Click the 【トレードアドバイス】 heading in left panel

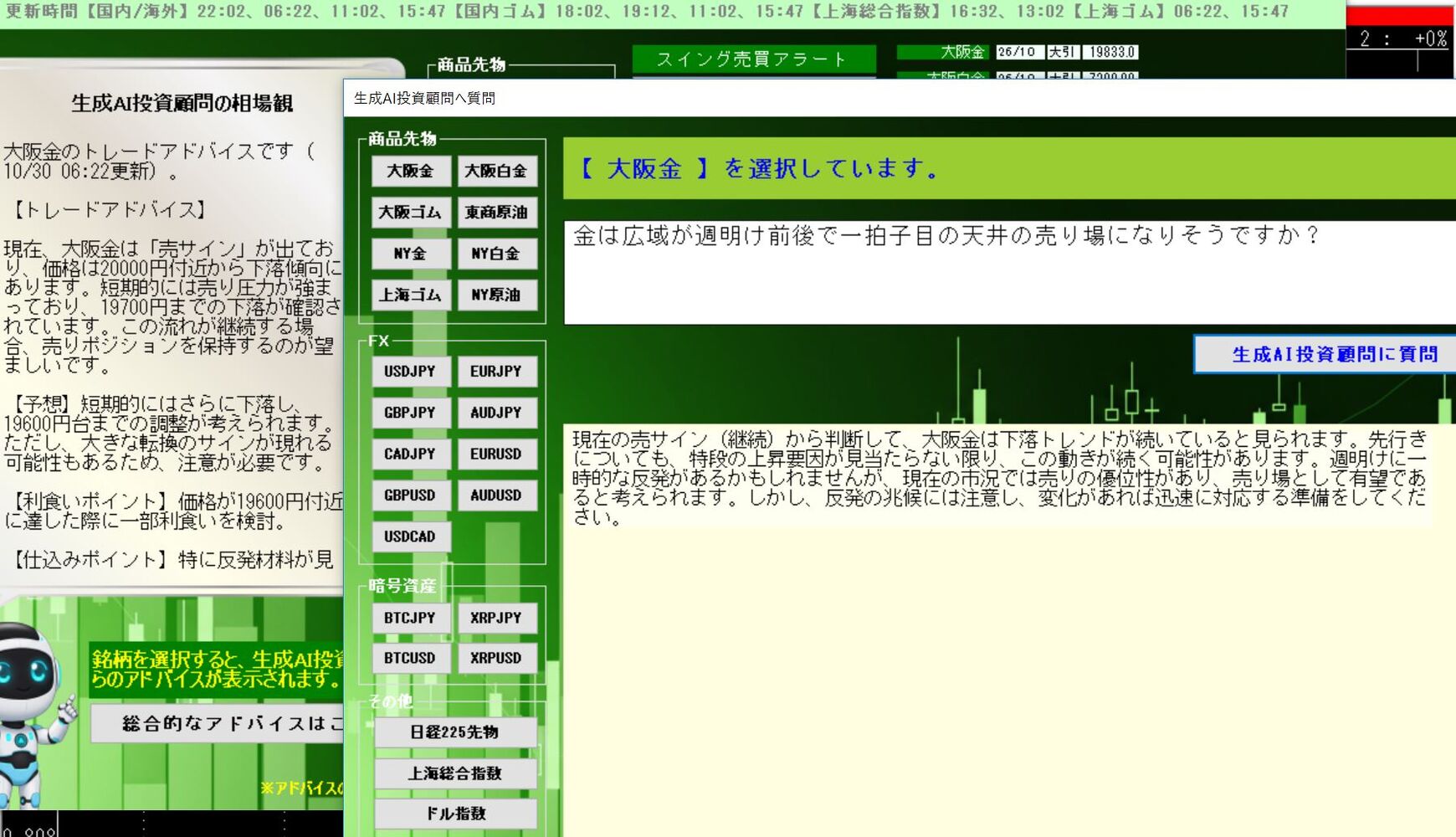pyautogui.click(x=109, y=209)
